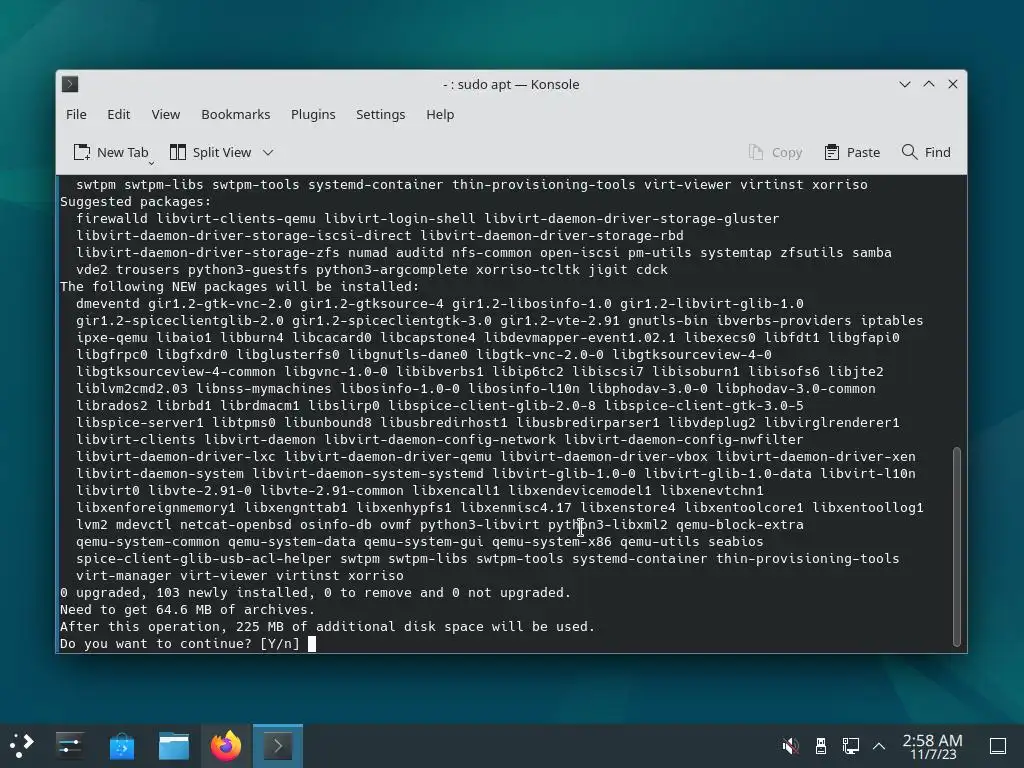Open the Bookmarks menu
This screenshot has height=768, width=1024.
[235, 114]
